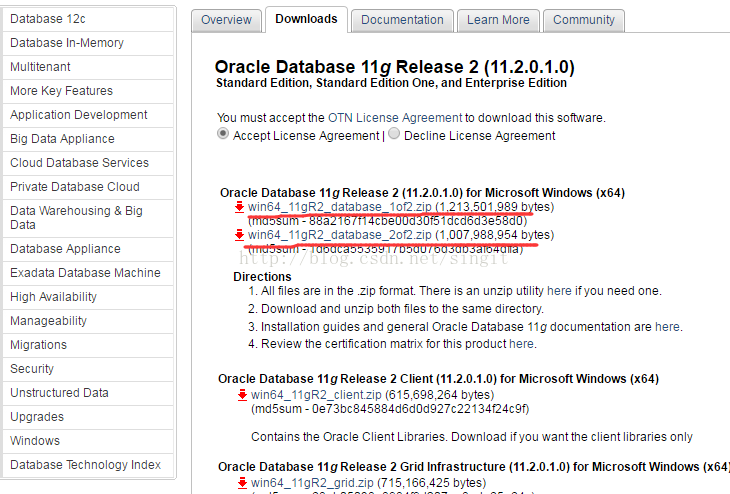Click download arrow icon for database_2of2.zip
This screenshot has width=730, height=494.
pos(239,235)
